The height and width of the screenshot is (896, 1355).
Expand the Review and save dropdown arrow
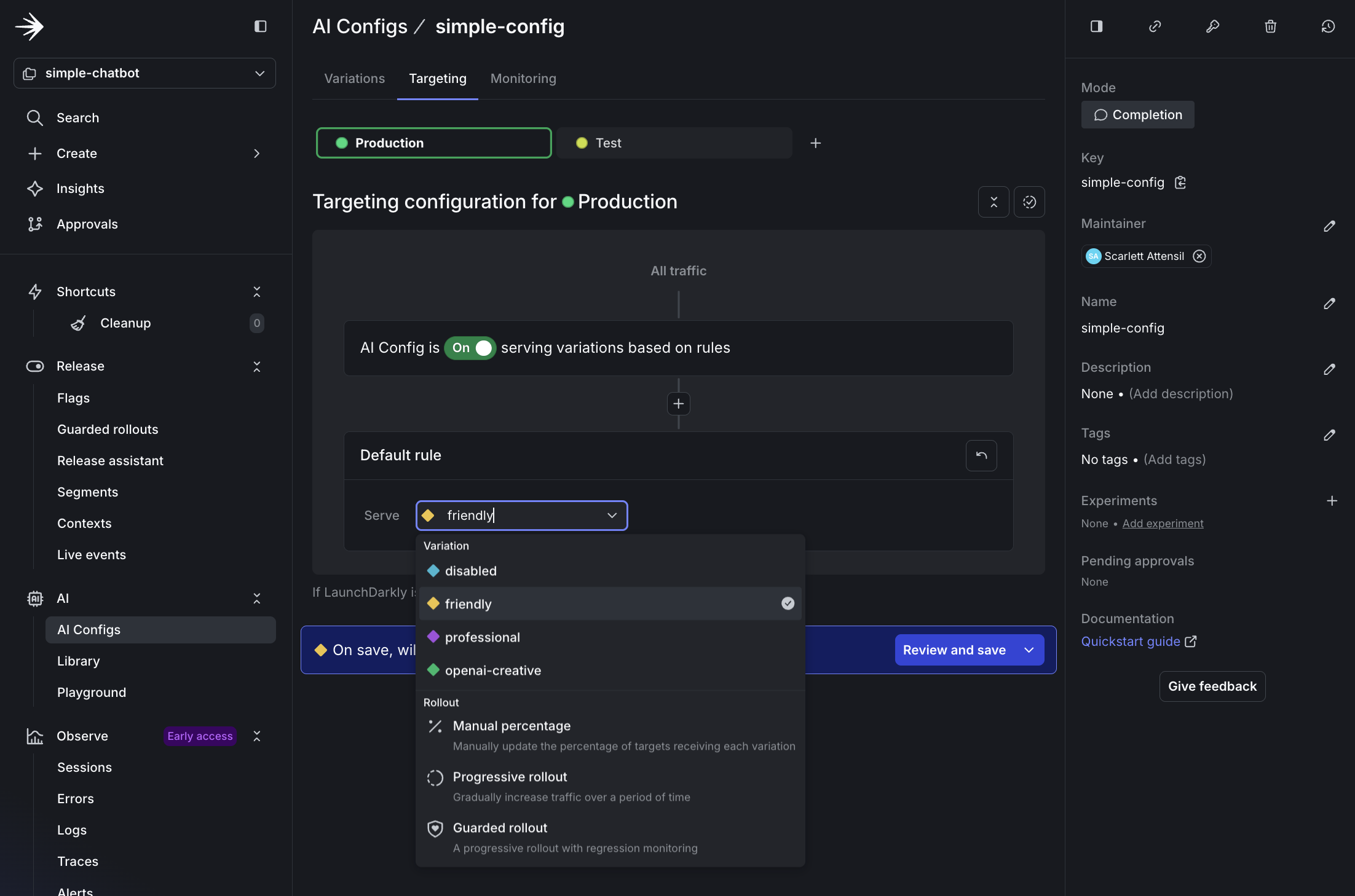tap(1028, 650)
